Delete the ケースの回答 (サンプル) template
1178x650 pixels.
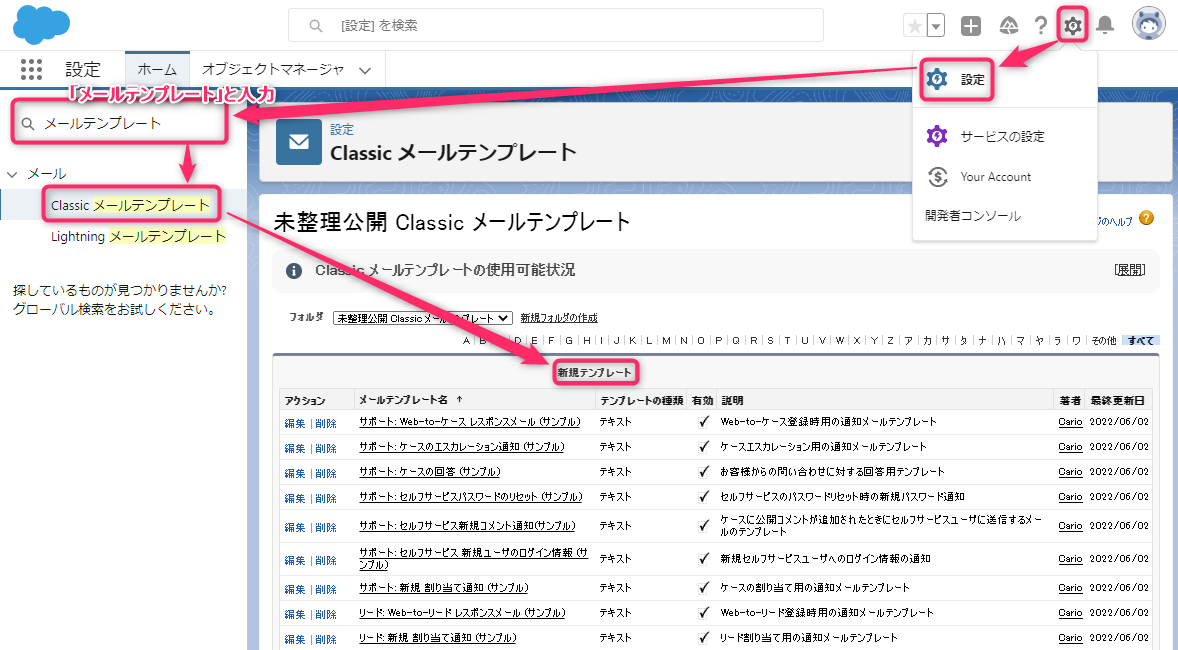click(x=326, y=473)
